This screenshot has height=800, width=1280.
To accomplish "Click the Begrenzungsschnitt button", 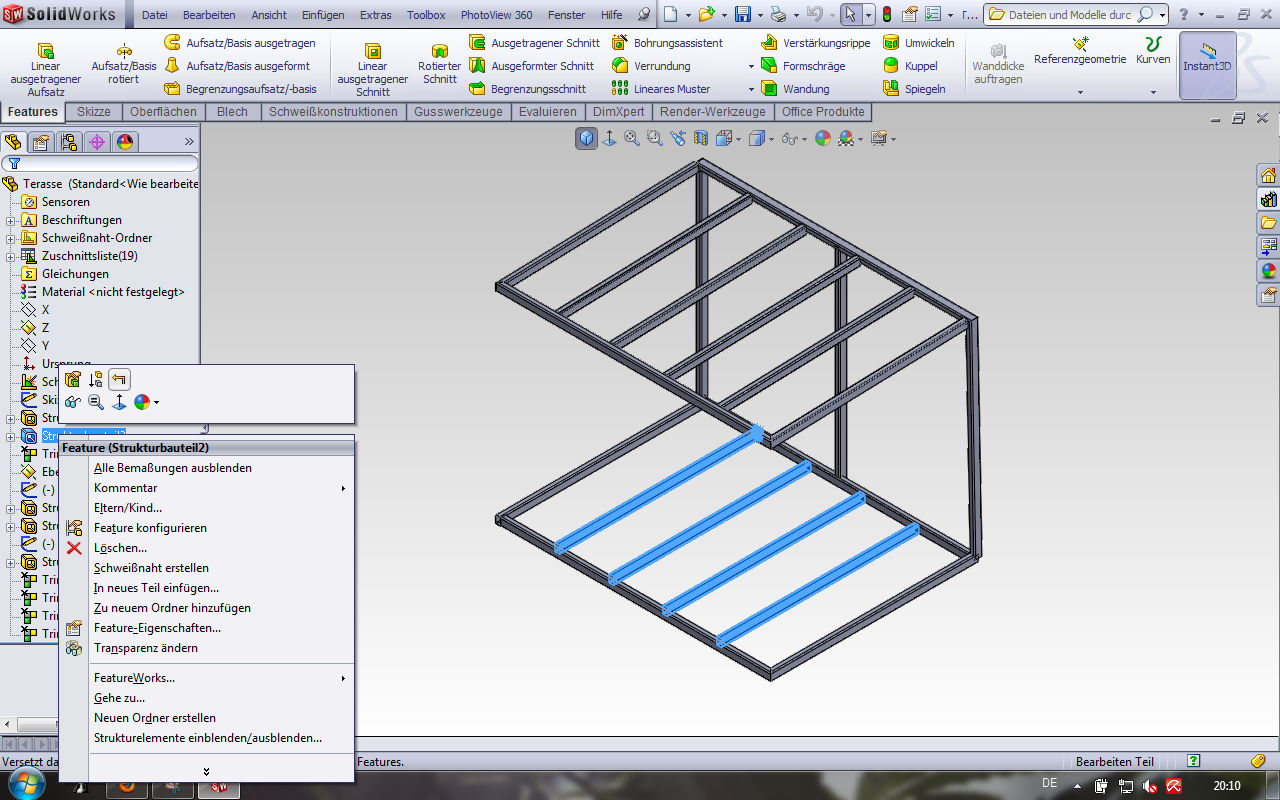I will point(527,89).
